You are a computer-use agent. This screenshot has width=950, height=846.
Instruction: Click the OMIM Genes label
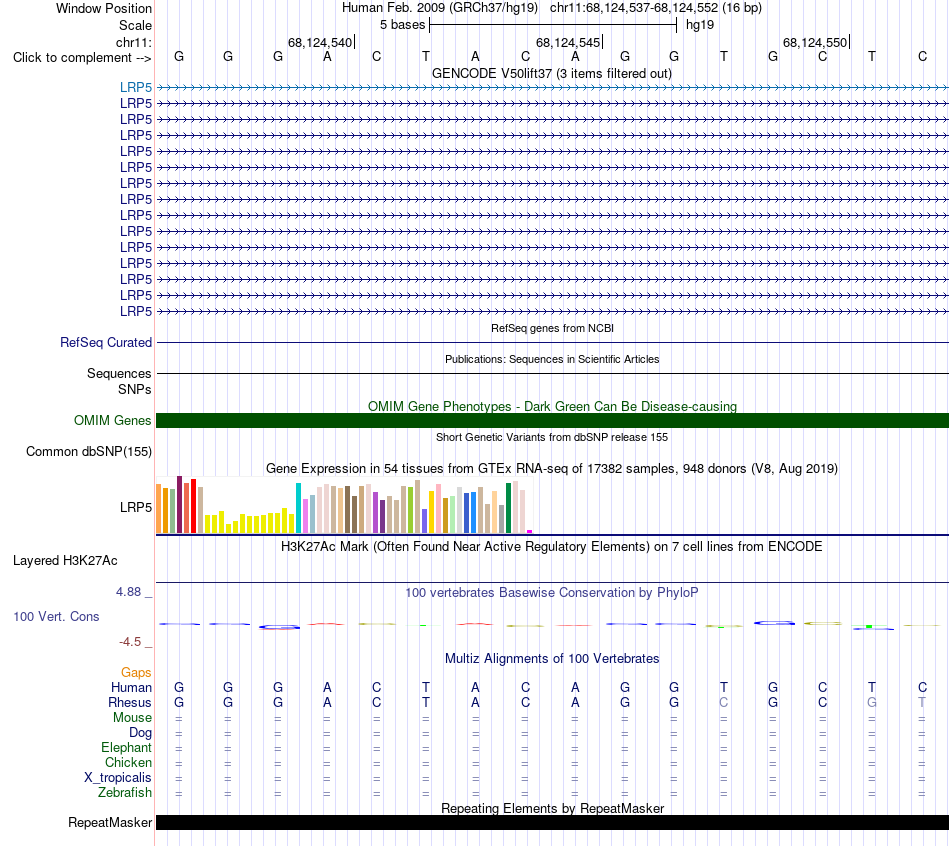point(112,421)
